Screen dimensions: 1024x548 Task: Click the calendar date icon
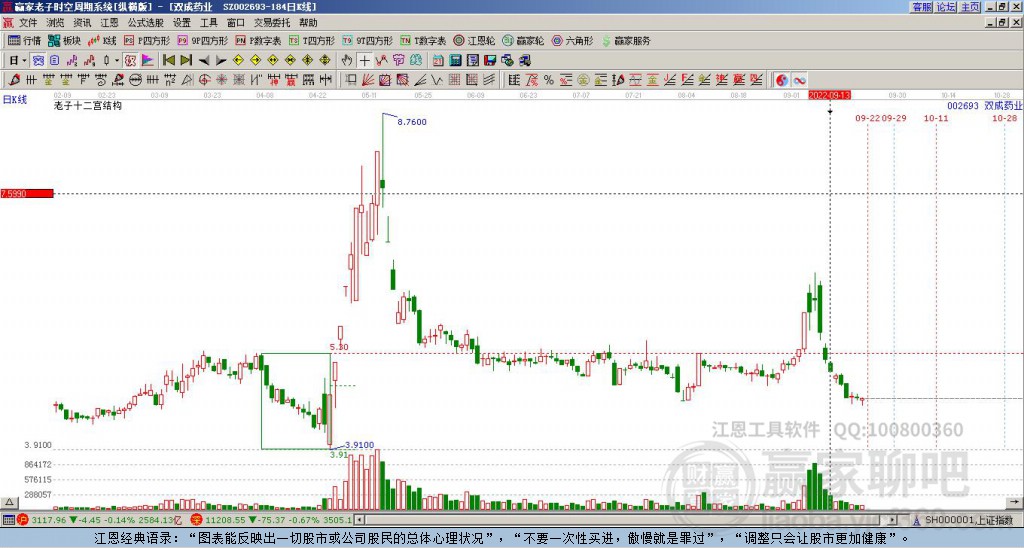coord(438,61)
